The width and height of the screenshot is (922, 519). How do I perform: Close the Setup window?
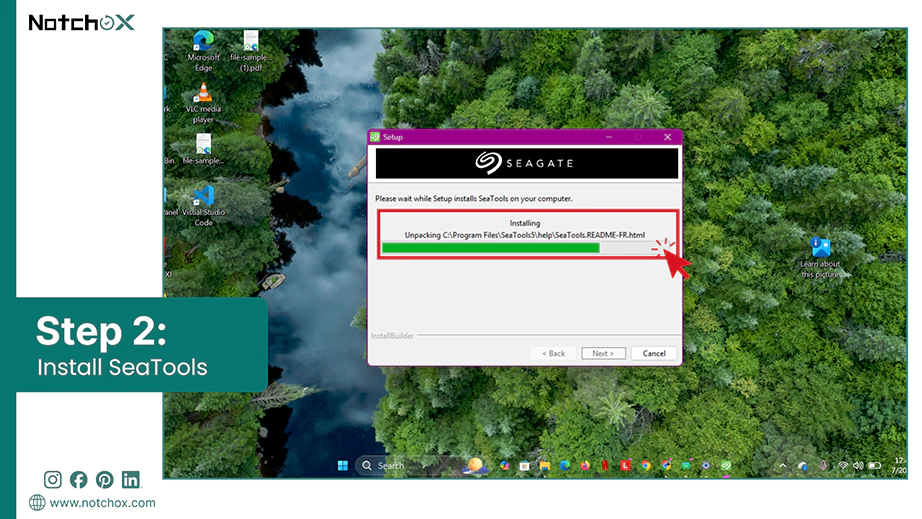(x=667, y=137)
